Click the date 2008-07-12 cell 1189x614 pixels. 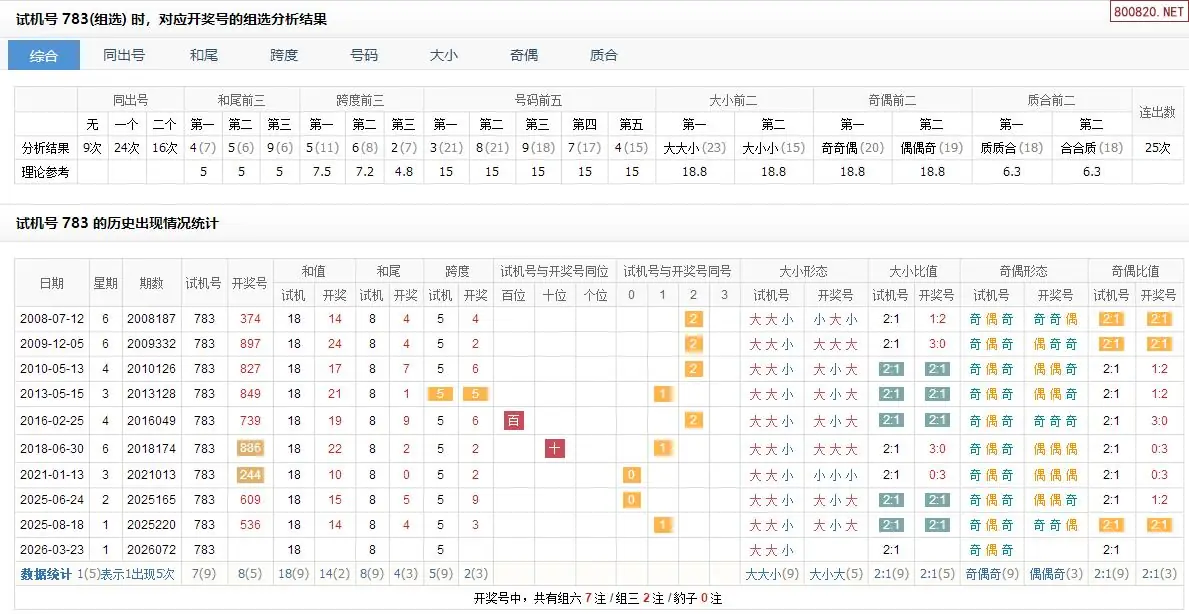point(51,319)
